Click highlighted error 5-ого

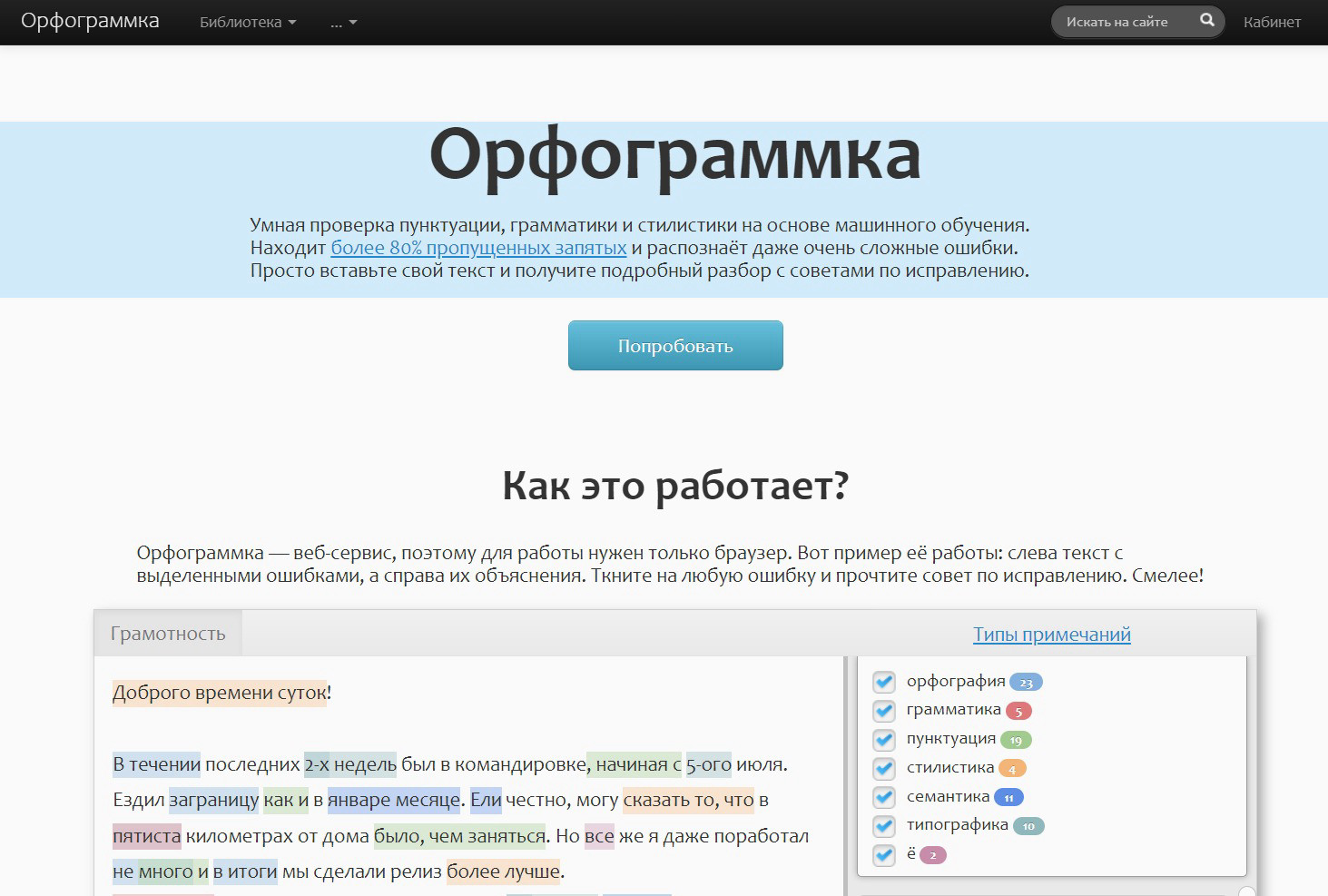point(708,764)
